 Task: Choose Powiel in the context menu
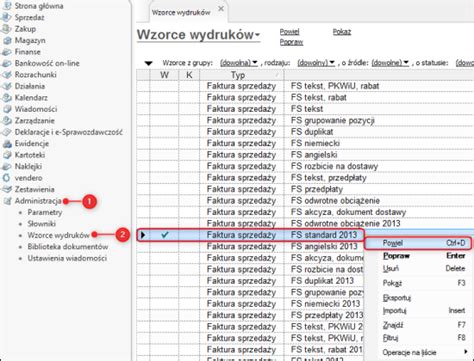pyautogui.click(x=418, y=243)
